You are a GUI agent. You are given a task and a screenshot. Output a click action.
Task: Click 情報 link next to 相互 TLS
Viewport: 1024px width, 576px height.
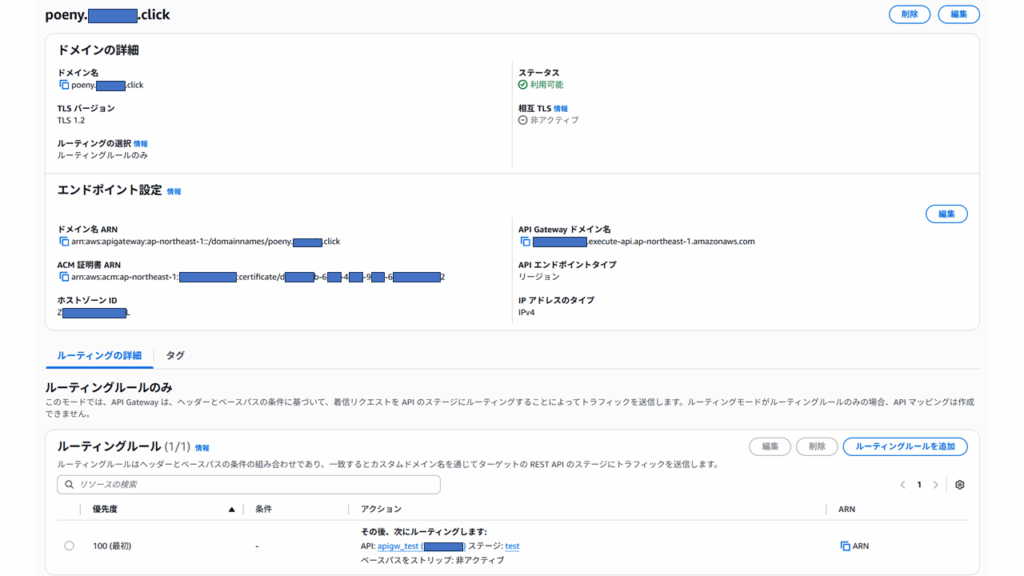coord(561,108)
